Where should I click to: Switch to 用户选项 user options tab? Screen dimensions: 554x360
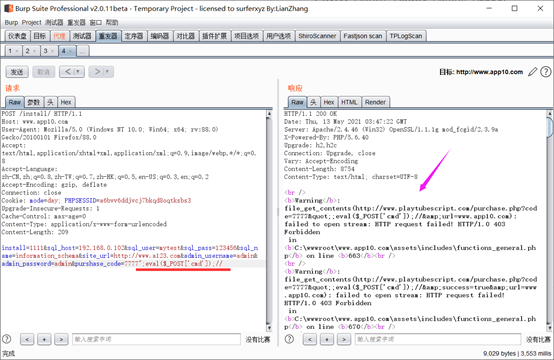pos(278,36)
